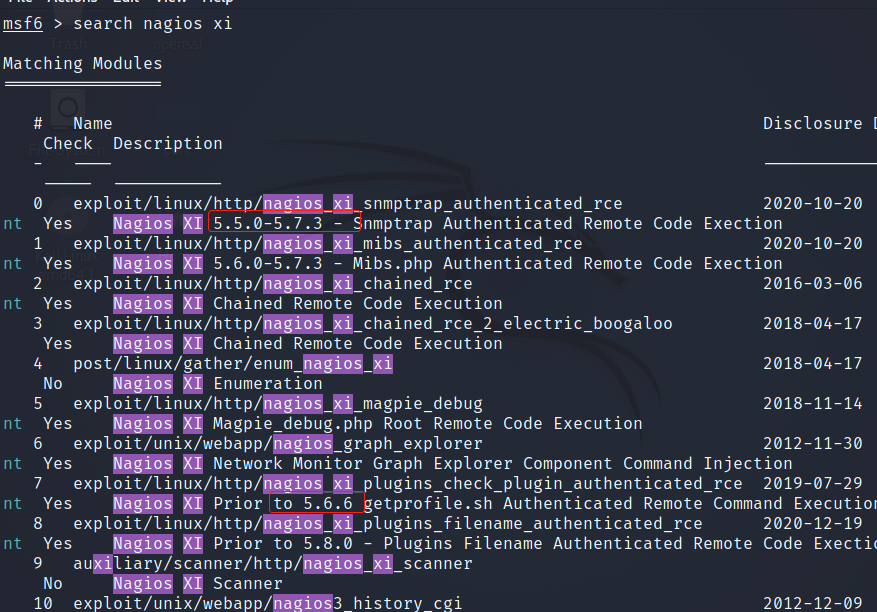Click disclosure date 2020-12-19
The height and width of the screenshot is (612, 877).
tap(813, 524)
